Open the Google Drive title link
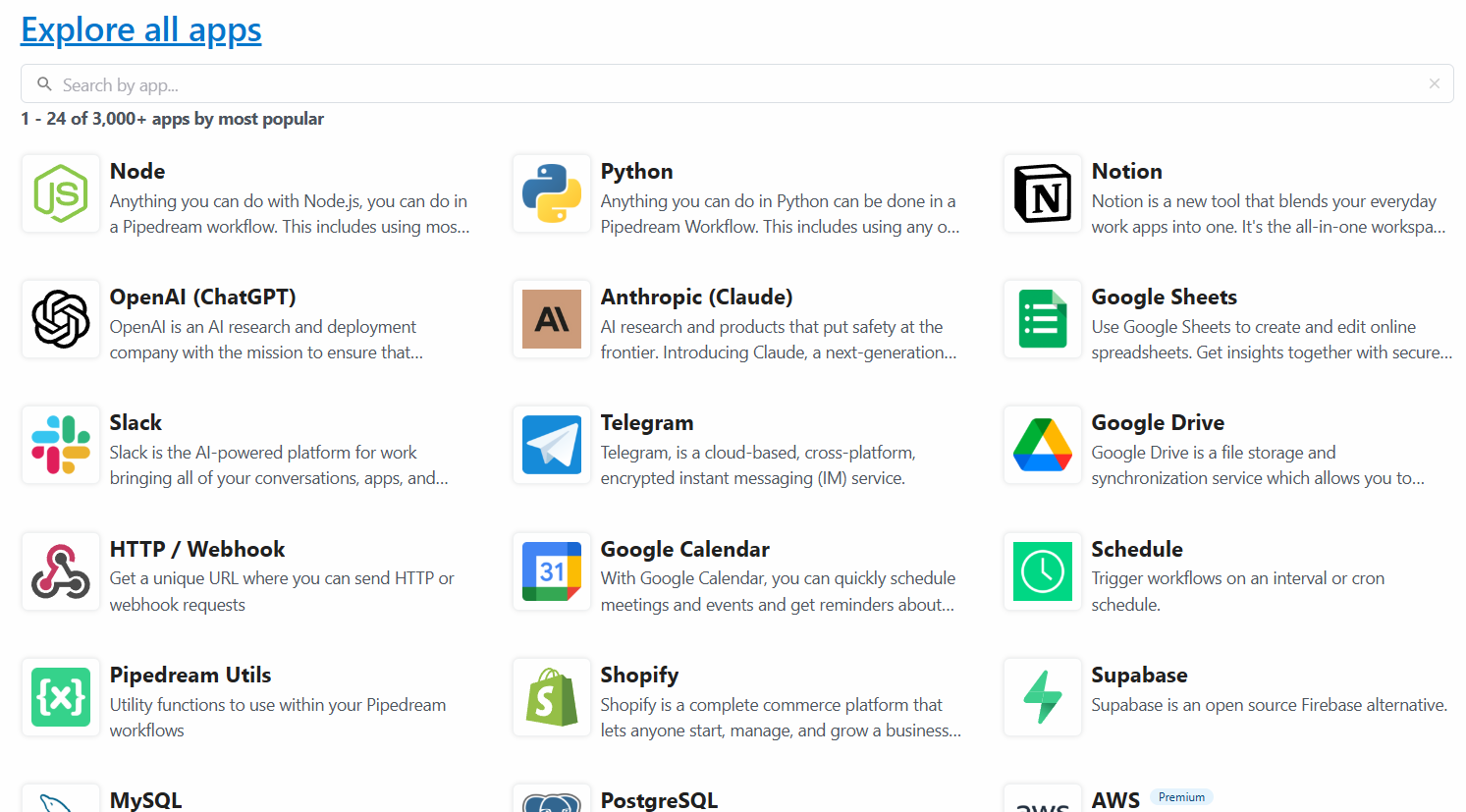Viewport: 1466px width, 812px height. point(1158,422)
